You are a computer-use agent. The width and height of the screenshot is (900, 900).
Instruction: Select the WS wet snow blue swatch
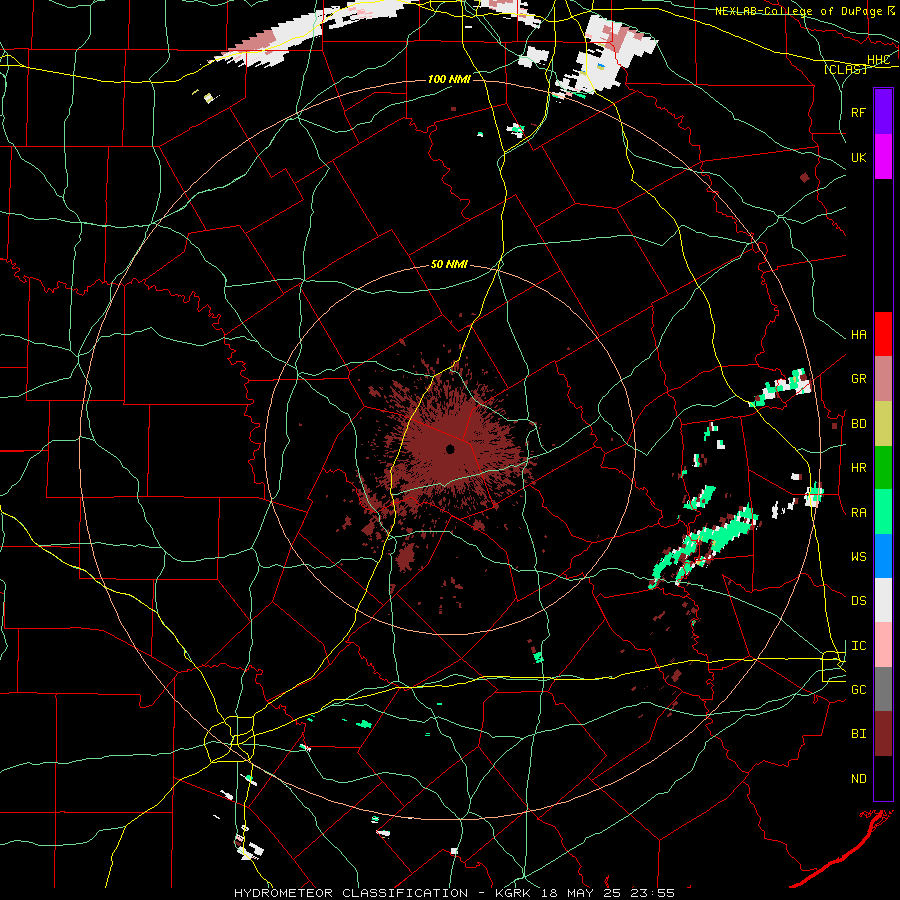tap(883, 556)
